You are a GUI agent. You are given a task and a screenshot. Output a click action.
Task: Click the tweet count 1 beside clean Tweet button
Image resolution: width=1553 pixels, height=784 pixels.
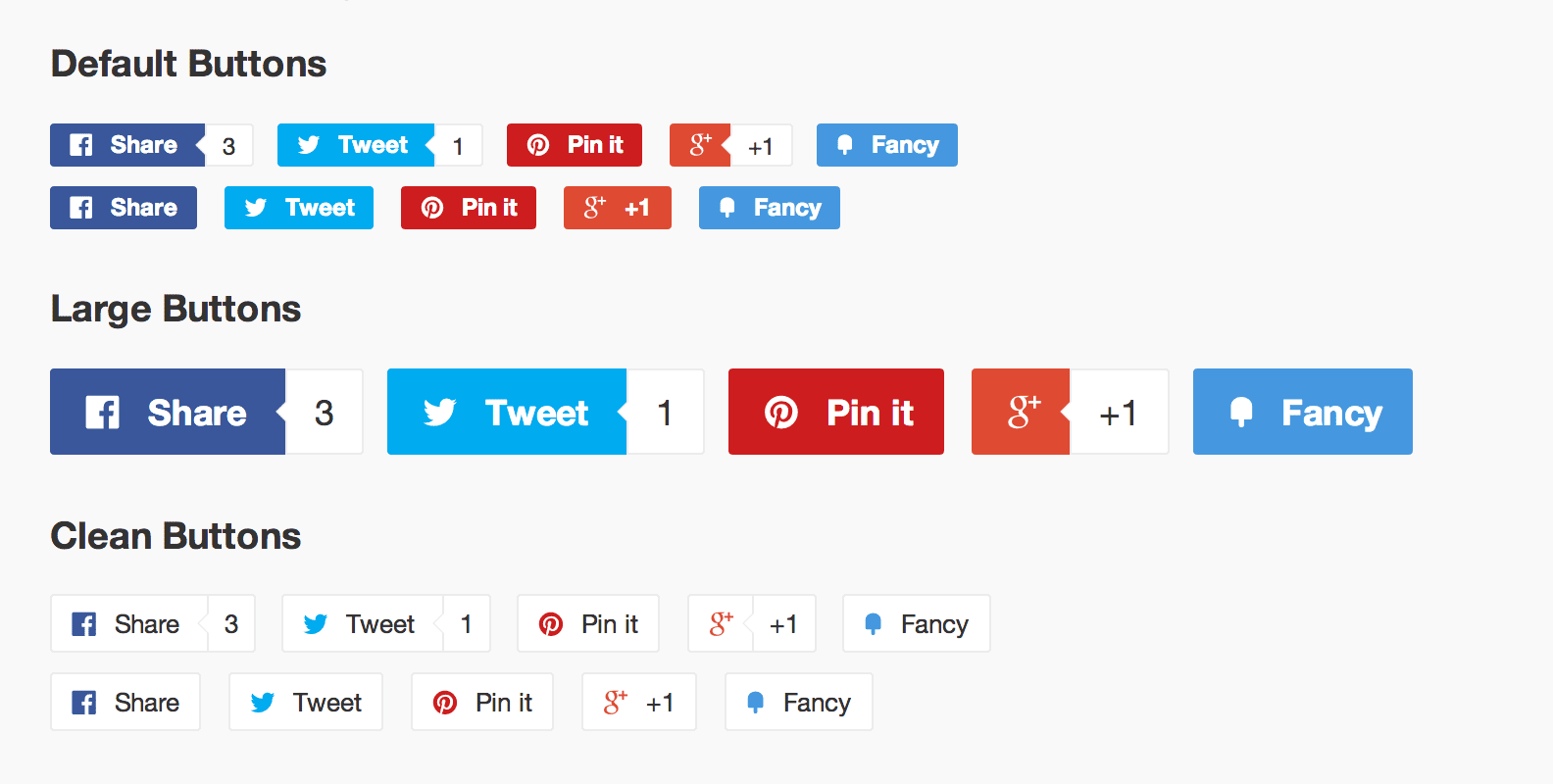465,623
